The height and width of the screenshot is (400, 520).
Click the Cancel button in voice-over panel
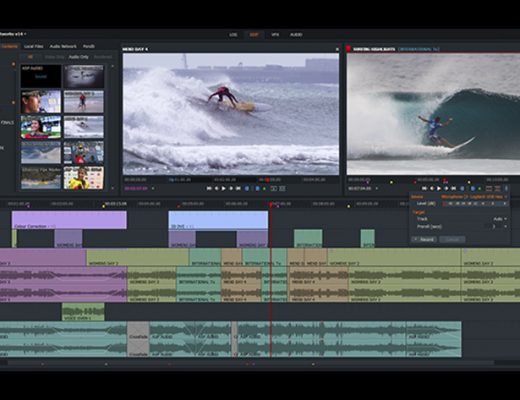pos(452,239)
